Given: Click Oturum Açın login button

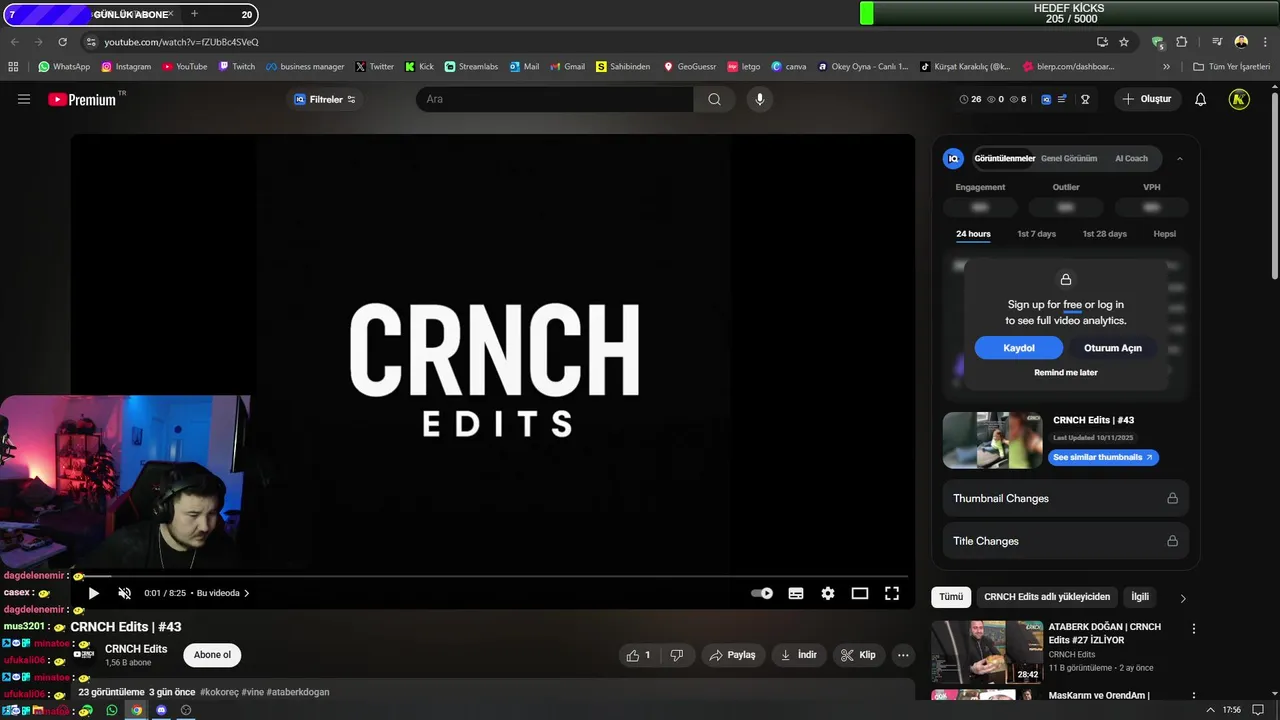Looking at the screenshot, I should coord(1112,348).
